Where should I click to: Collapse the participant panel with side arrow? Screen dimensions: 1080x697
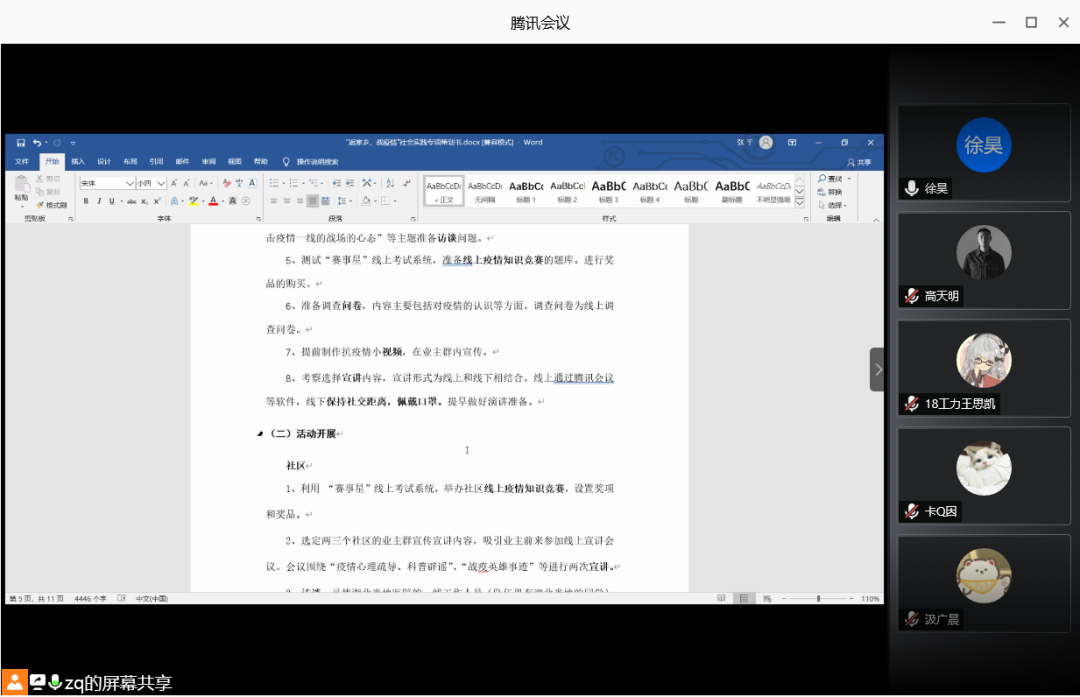pyautogui.click(x=877, y=370)
